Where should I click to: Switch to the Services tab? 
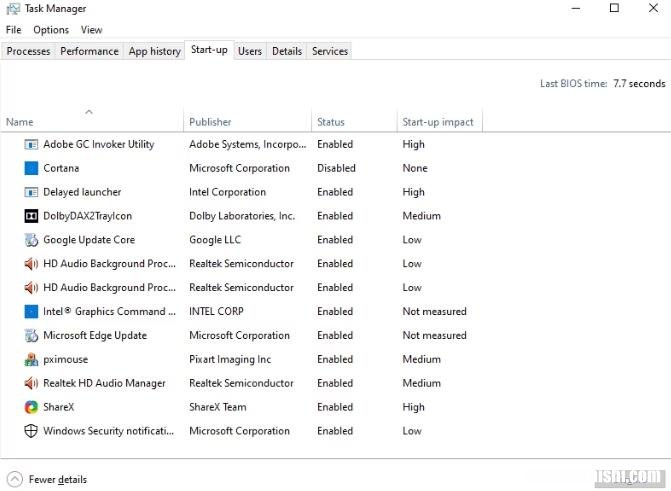pyautogui.click(x=330, y=51)
